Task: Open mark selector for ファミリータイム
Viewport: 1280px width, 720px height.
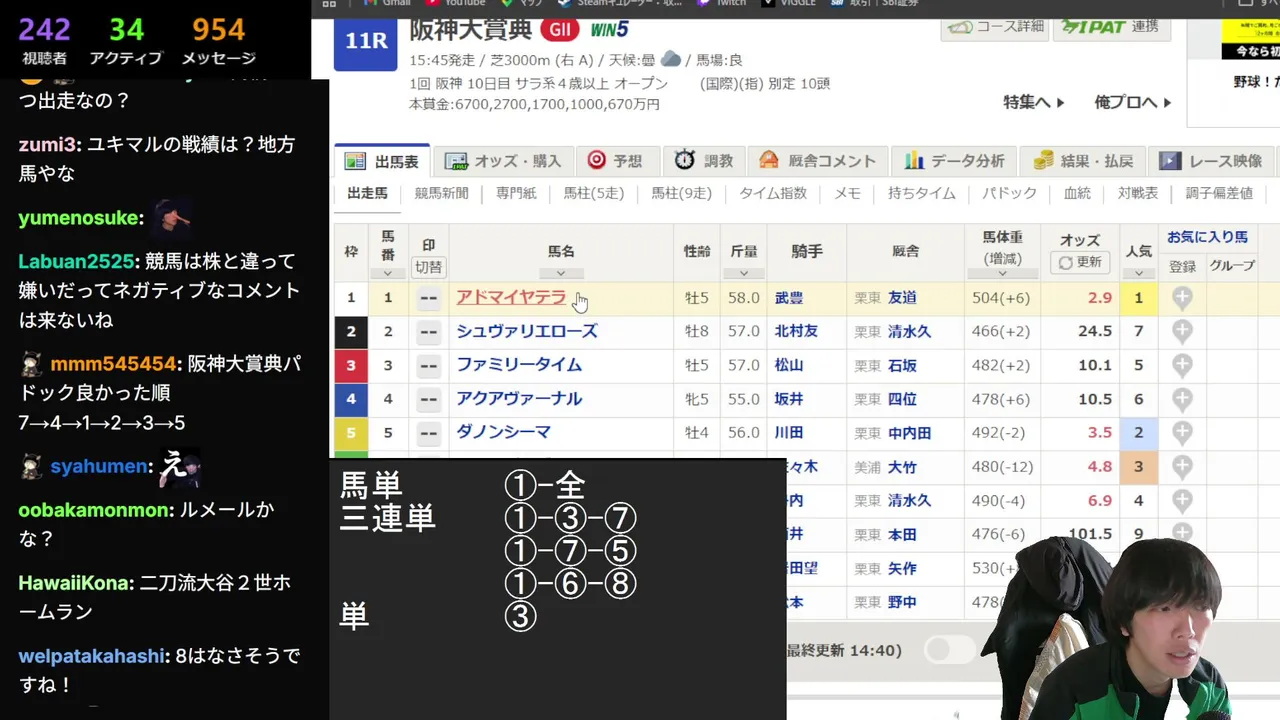Action: tap(428, 366)
